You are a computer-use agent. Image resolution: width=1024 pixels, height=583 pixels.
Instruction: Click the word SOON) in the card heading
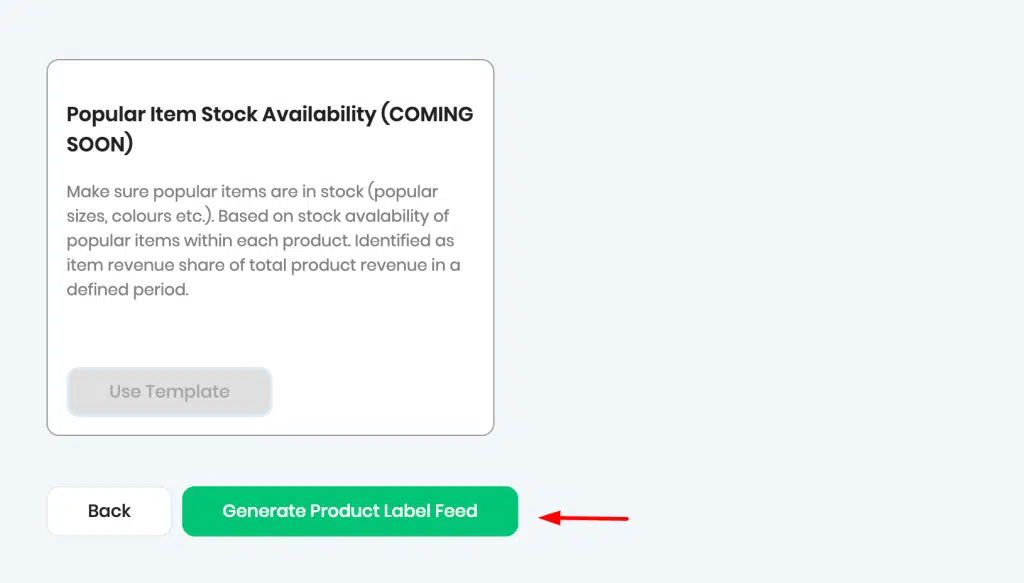point(100,144)
